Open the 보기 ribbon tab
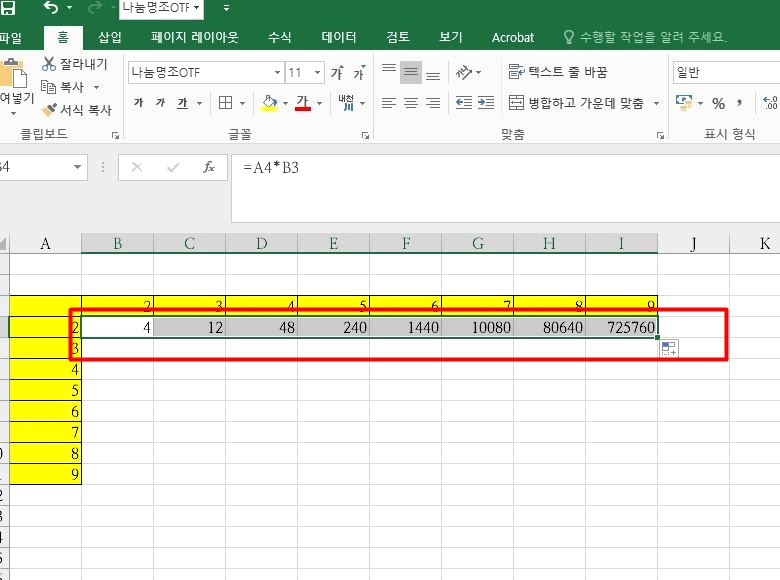Viewport: 780px width, 580px height. [450, 37]
